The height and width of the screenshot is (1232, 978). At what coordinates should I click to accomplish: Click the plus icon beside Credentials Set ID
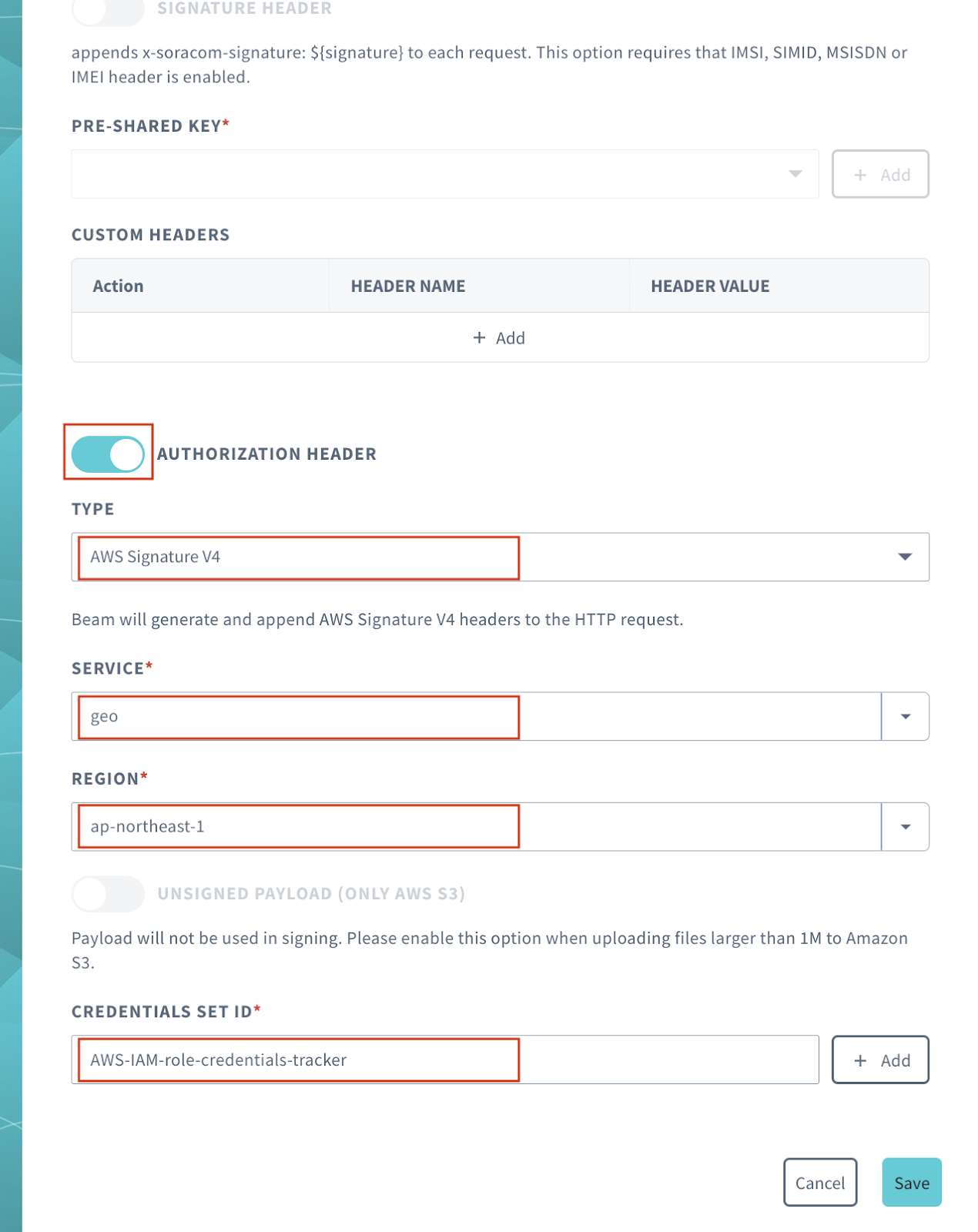pyautogui.click(x=860, y=1060)
